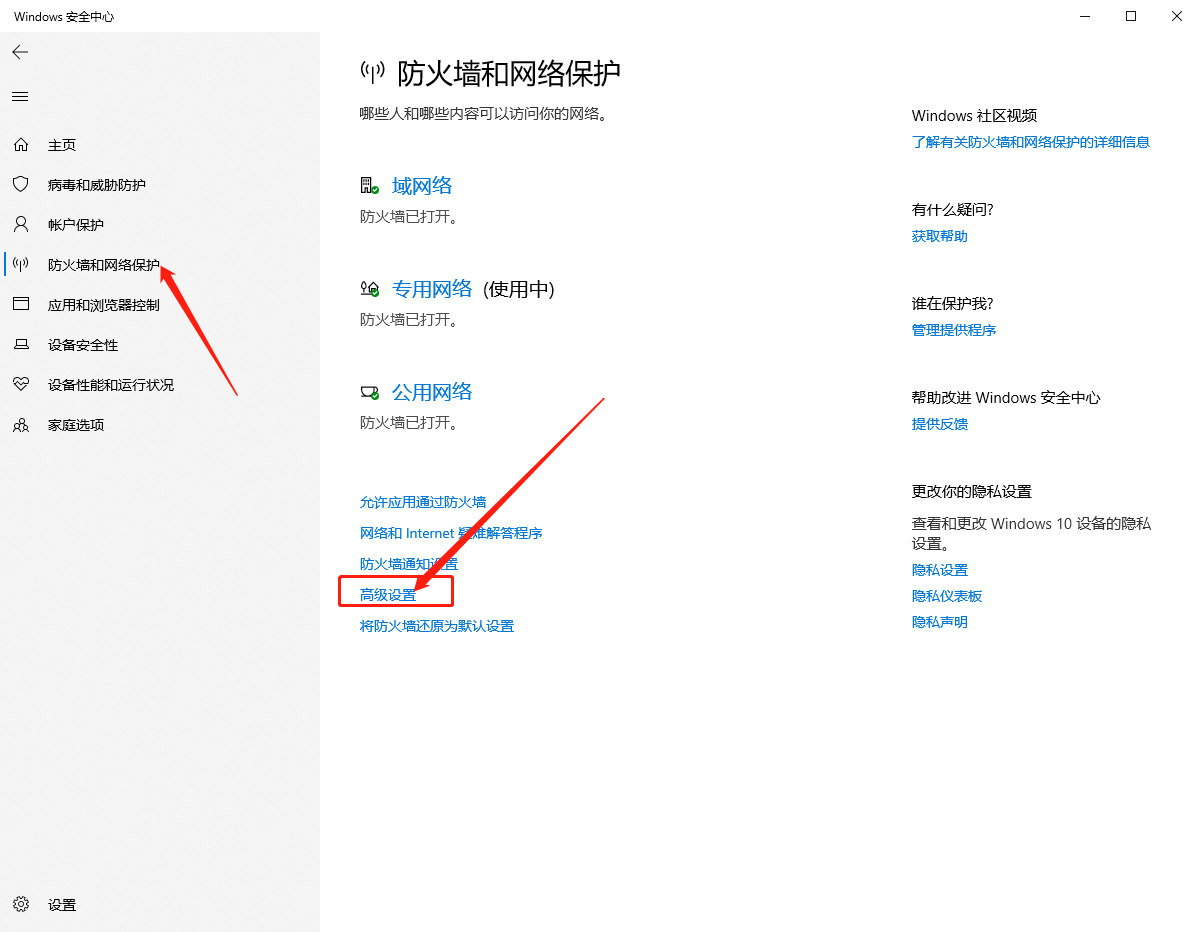This screenshot has height=932, width=1200.
Task: Click 允许应用通过防火墙 link
Action: [x=423, y=502]
